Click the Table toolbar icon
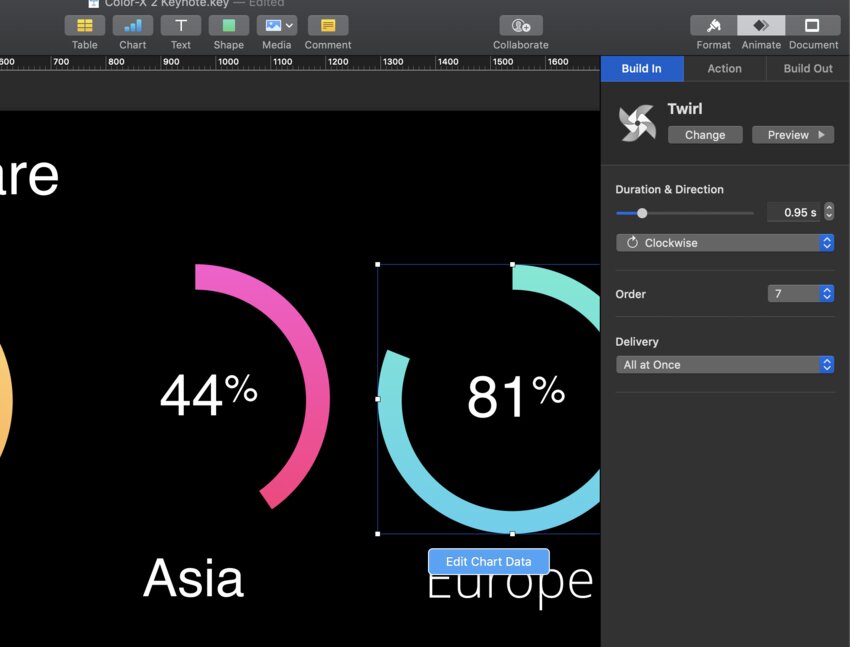 pyautogui.click(x=85, y=26)
